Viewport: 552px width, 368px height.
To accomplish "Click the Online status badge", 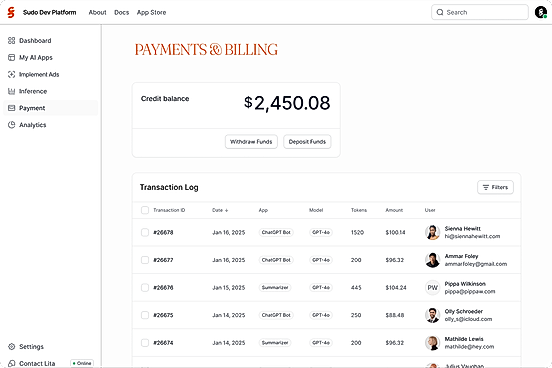I will tap(82, 363).
